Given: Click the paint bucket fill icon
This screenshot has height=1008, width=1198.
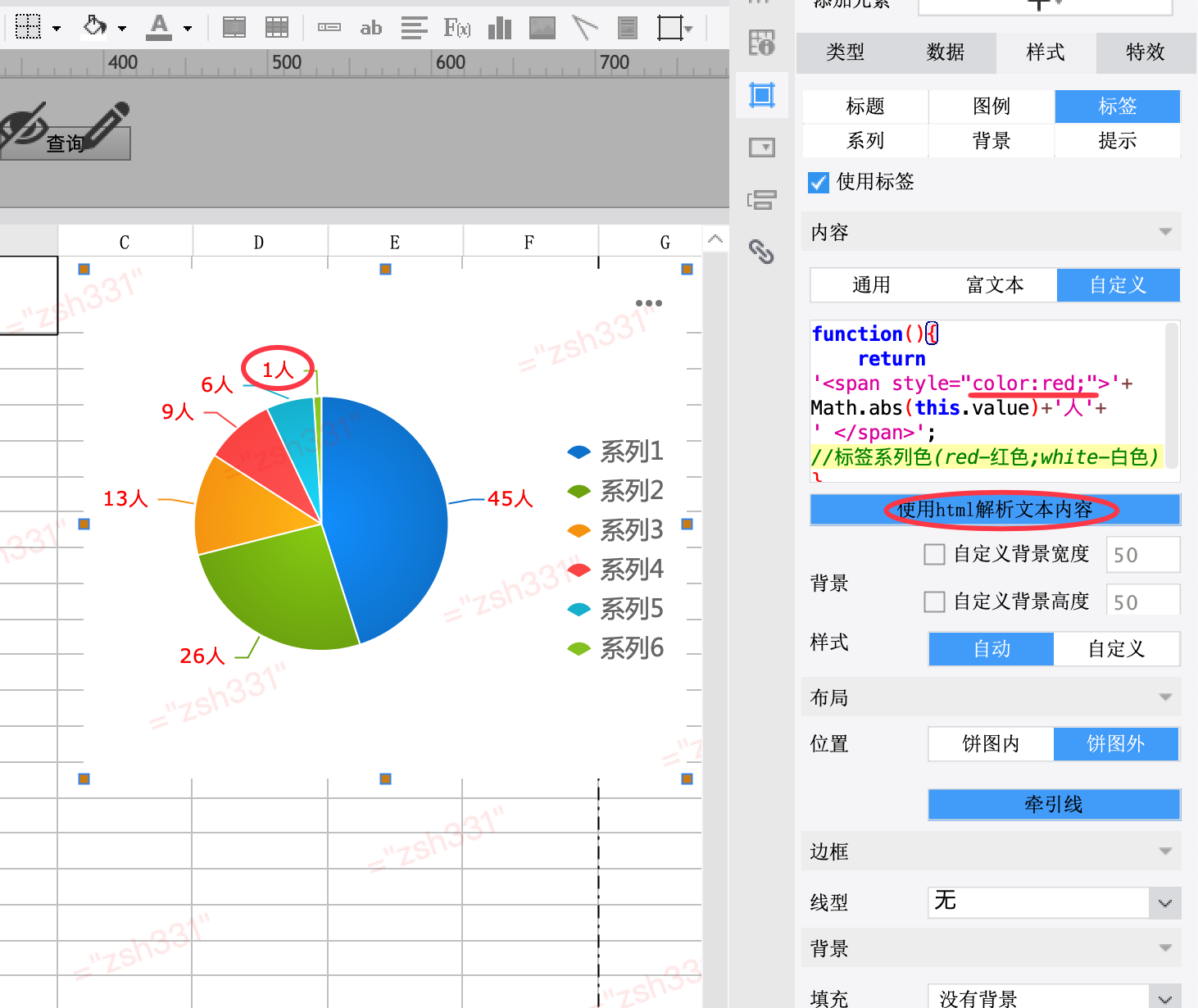Looking at the screenshot, I should 95,27.
